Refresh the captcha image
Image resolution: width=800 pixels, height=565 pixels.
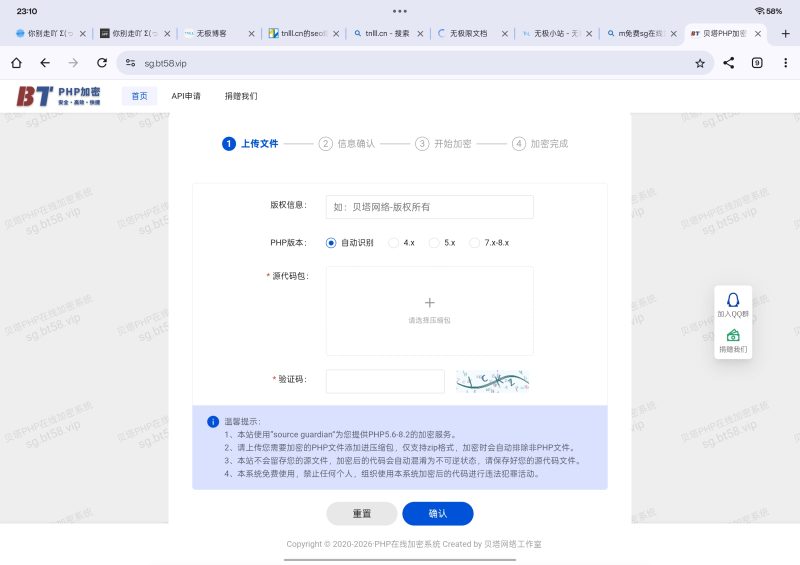point(492,381)
